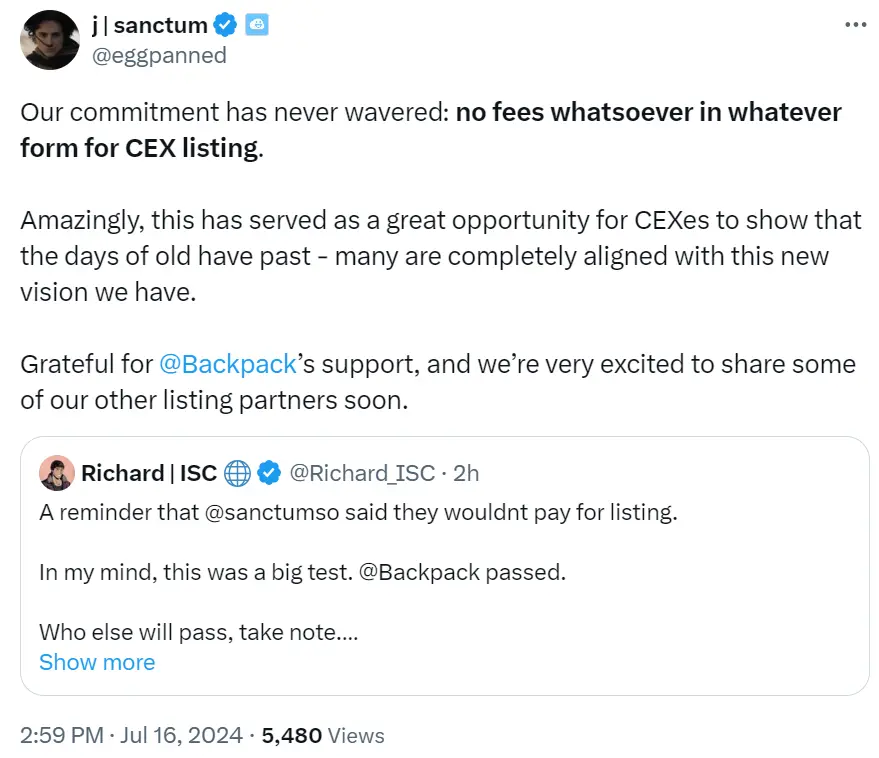This screenshot has width=879, height=758.
Task: Click the @Backpack link in the main tweet
Action: pyautogui.click(x=226, y=364)
